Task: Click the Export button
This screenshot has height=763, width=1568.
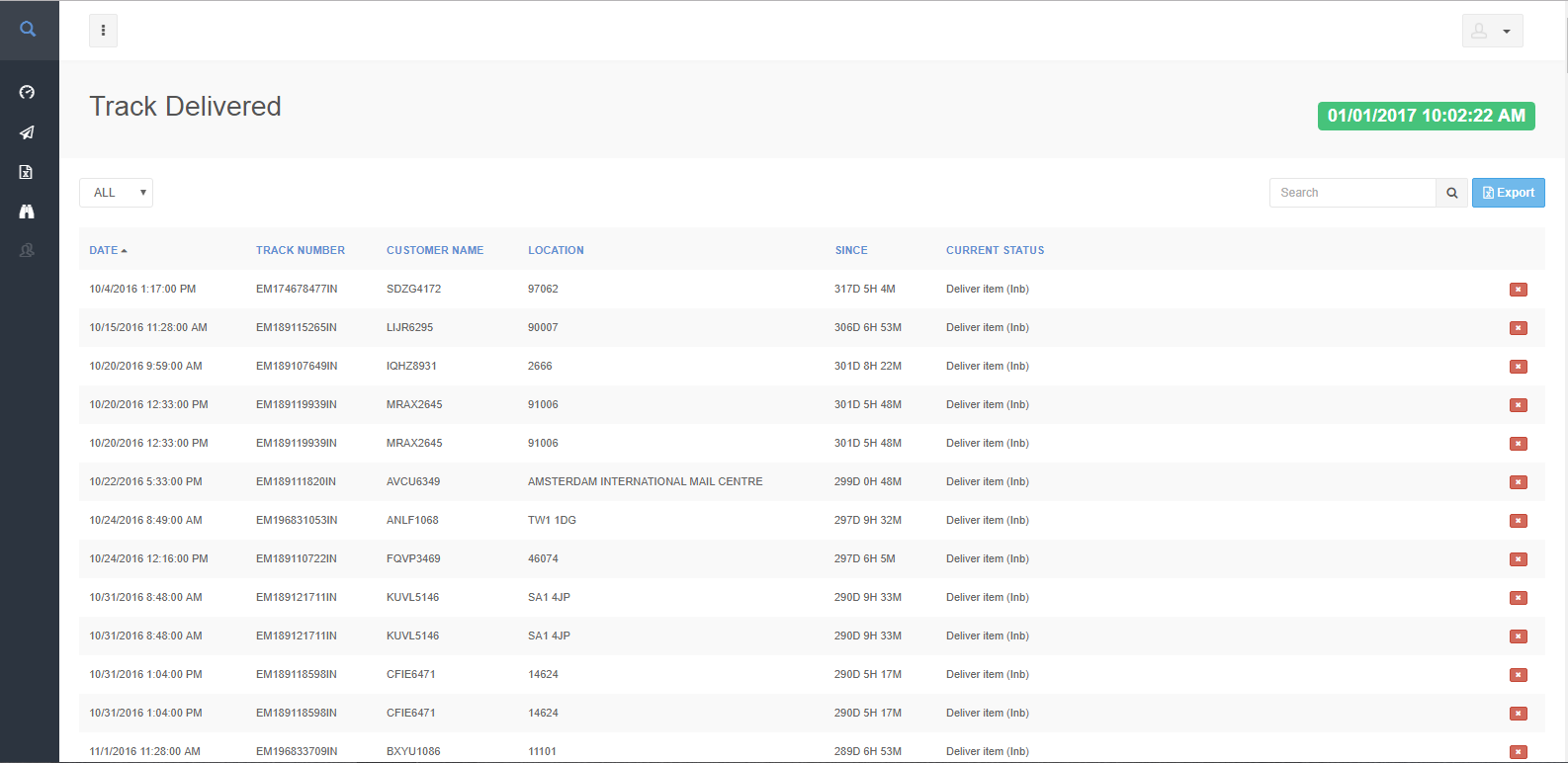Action: coord(1508,193)
